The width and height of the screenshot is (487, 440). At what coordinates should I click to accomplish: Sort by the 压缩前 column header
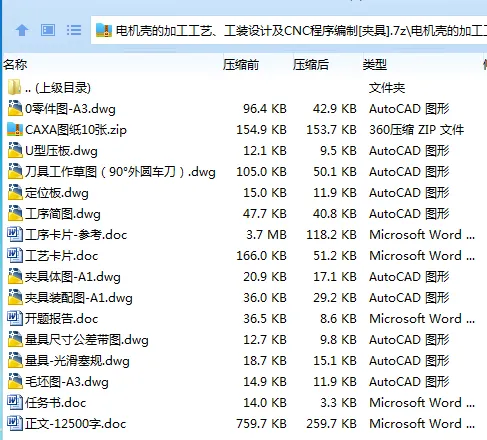[x=241, y=64]
